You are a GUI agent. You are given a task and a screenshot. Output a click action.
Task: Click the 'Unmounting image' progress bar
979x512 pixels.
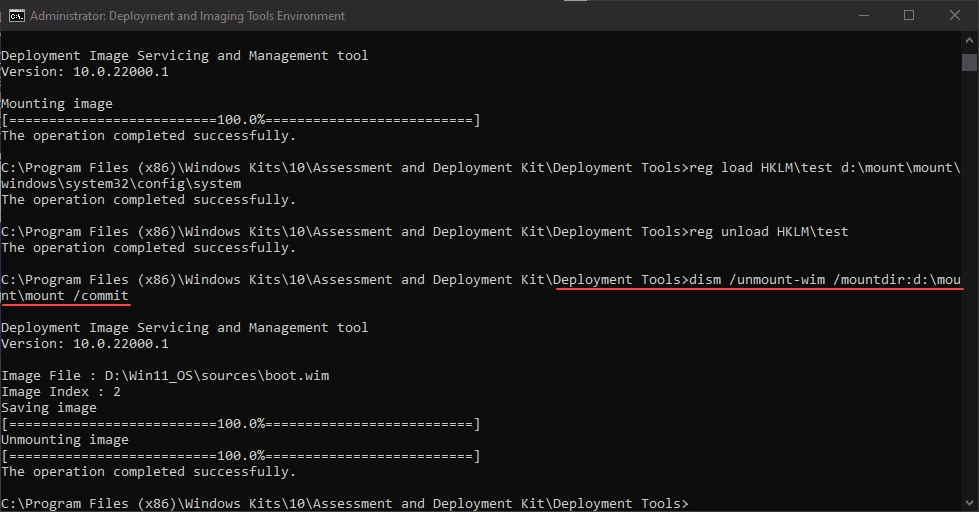(x=240, y=456)
